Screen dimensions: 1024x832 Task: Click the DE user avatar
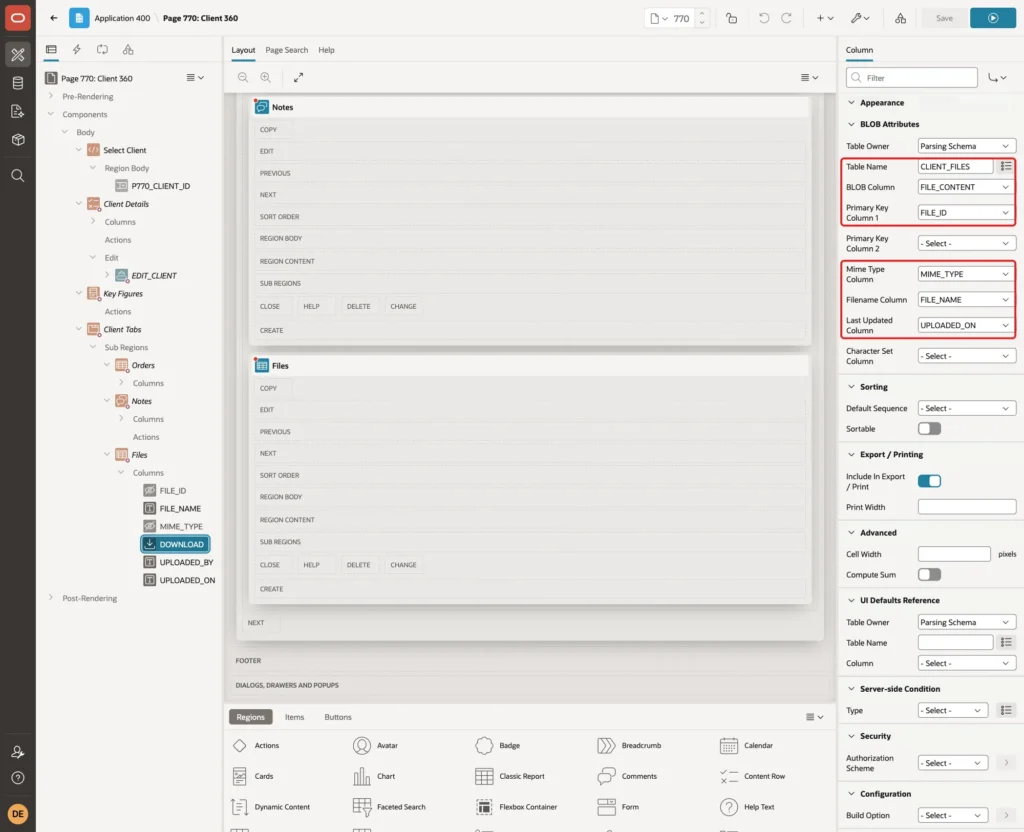[x=18, y=814]
